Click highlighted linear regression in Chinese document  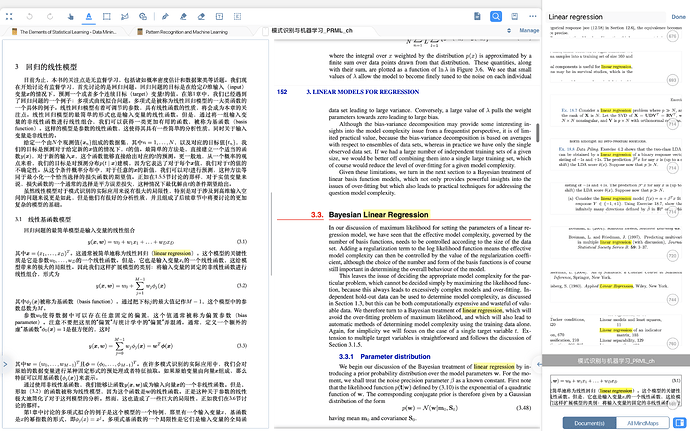[x=172, y=254]
